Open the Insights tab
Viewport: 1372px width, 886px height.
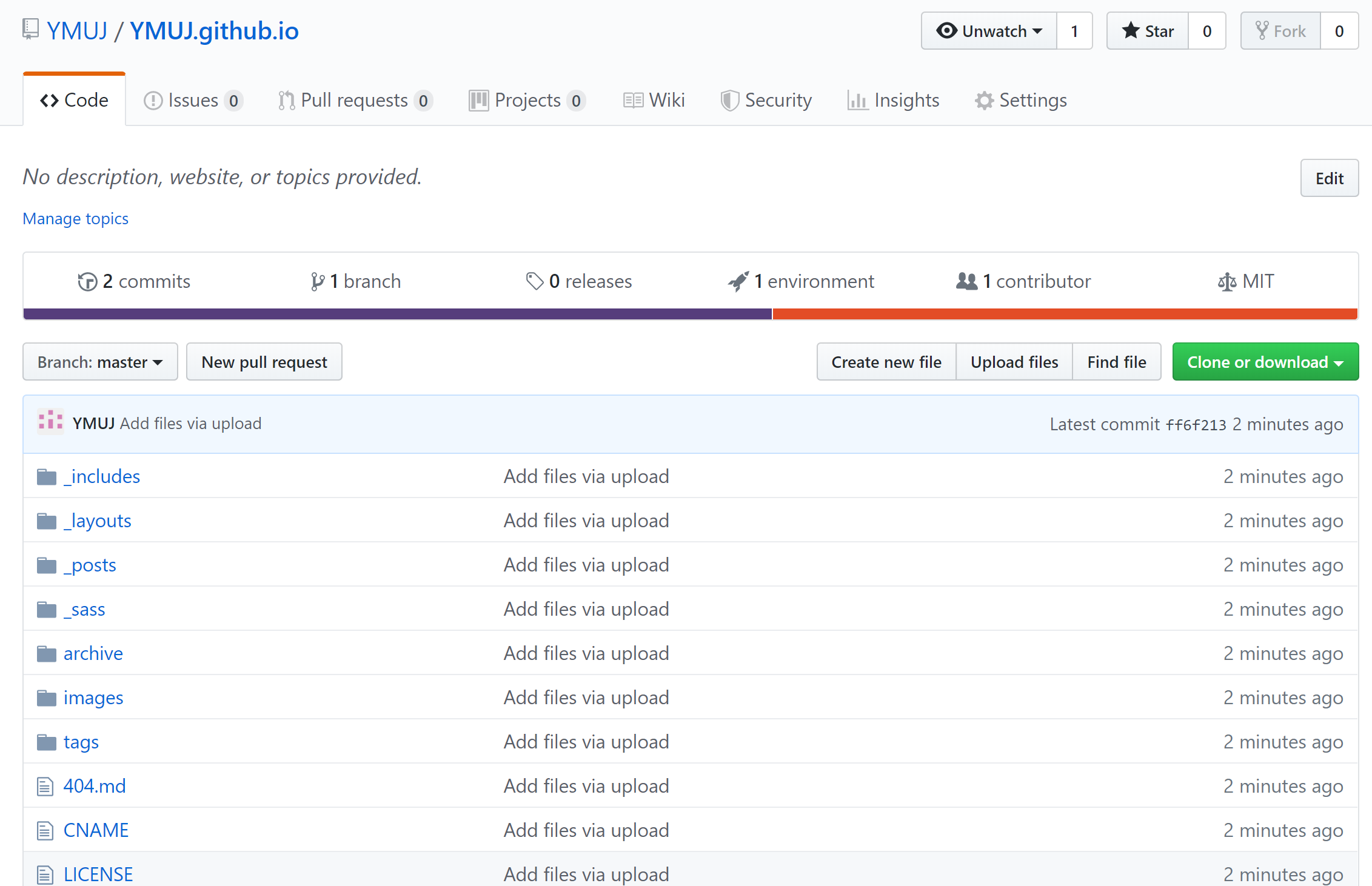893,100
